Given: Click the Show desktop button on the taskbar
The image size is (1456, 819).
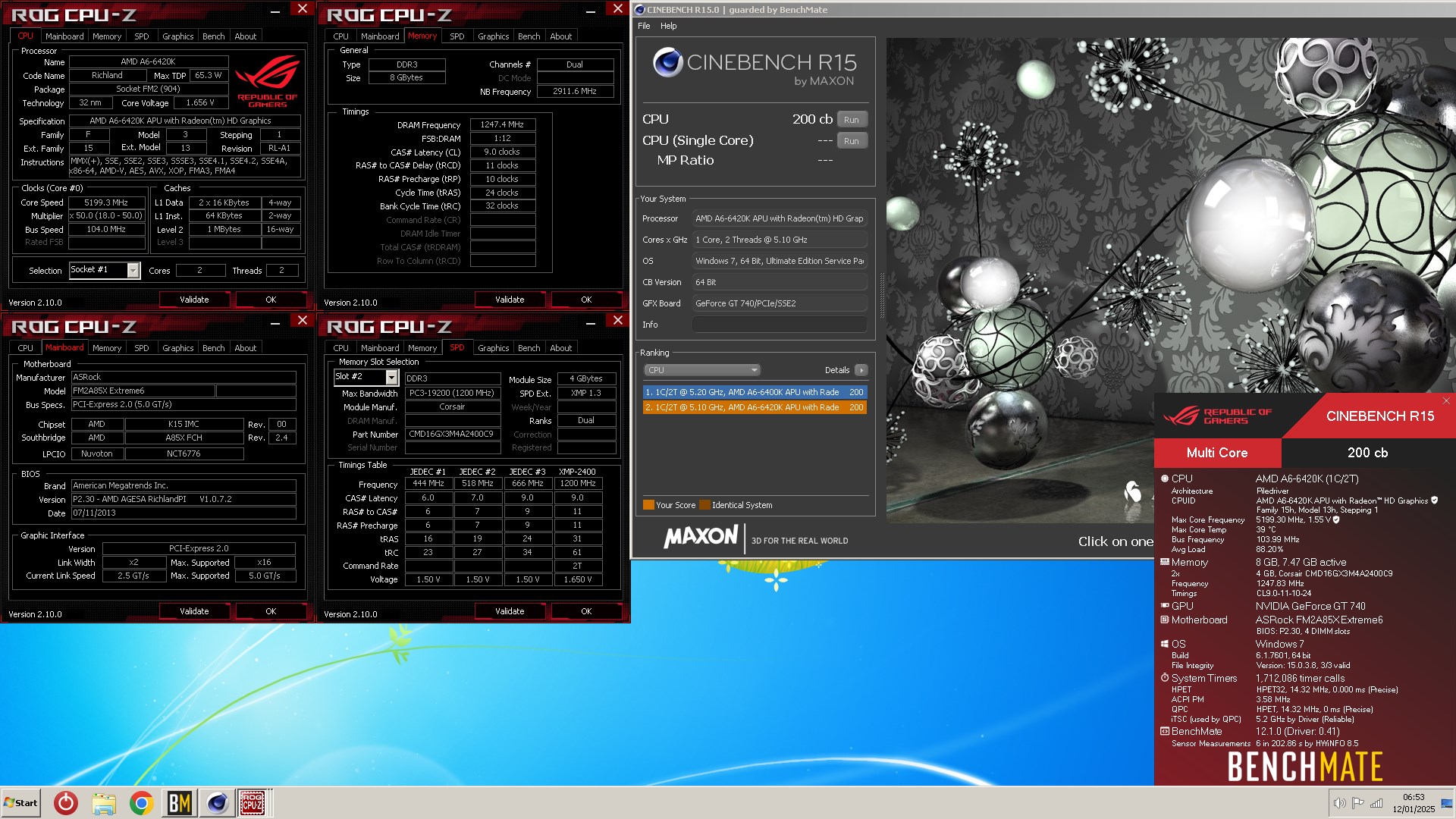Looking at the screenshot, I should click(x=1447, y=803).
